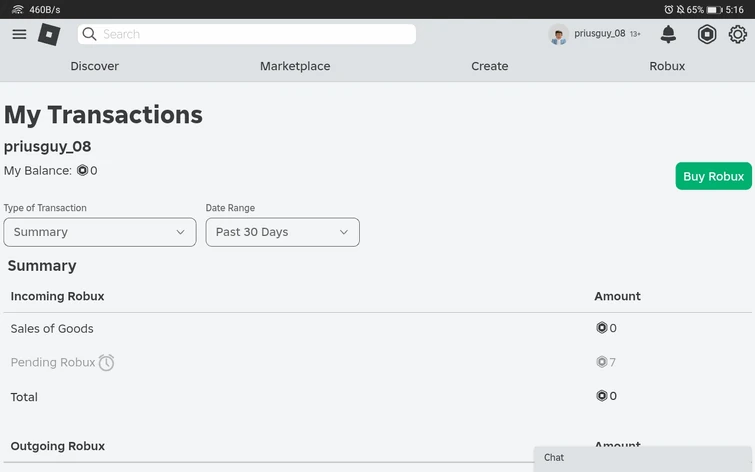Open the Past 30 Days date range dropdown
The image size is (755, 472).
click(x=282, y=232)
